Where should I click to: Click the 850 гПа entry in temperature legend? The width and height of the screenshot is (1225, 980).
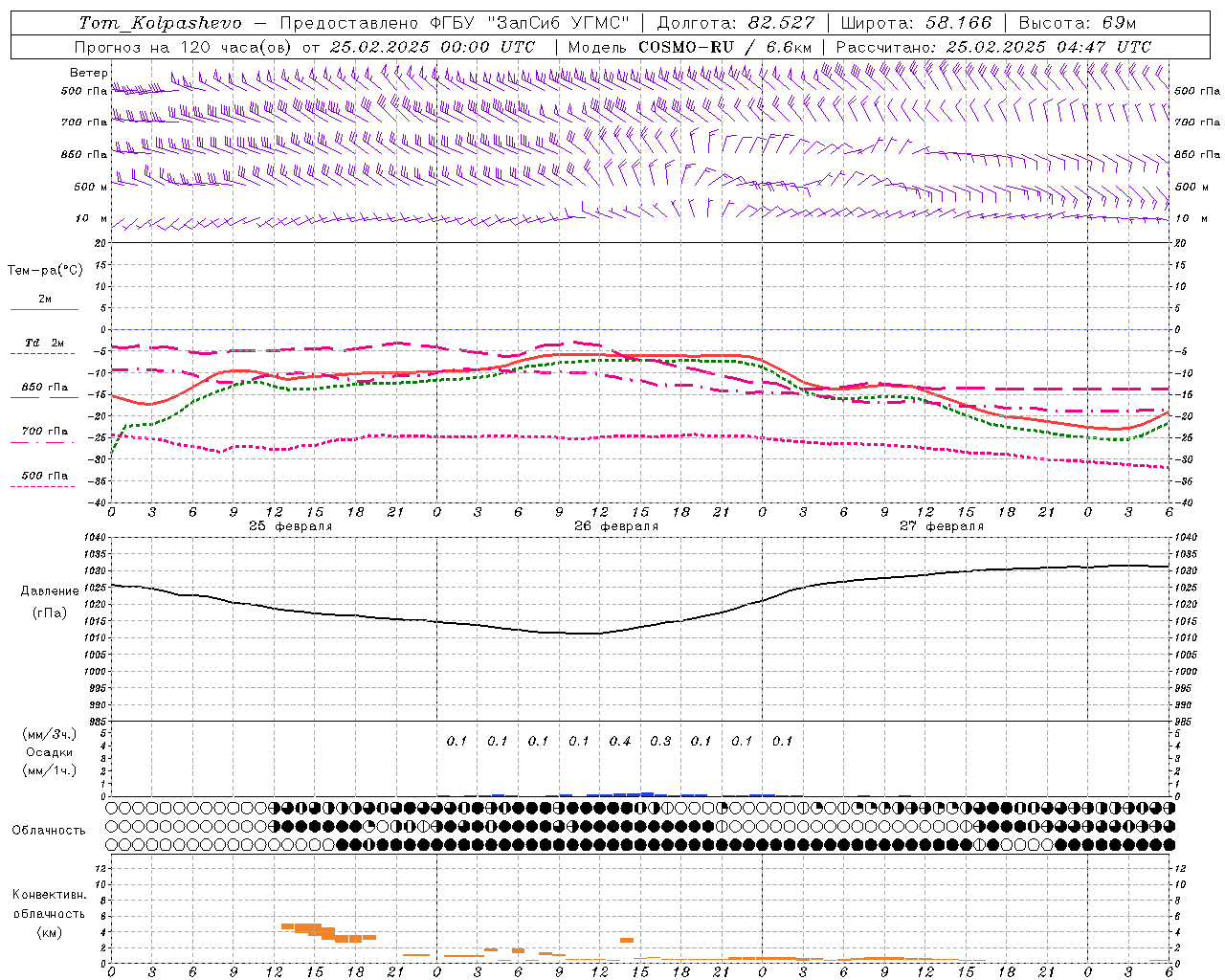click(44, 388)
